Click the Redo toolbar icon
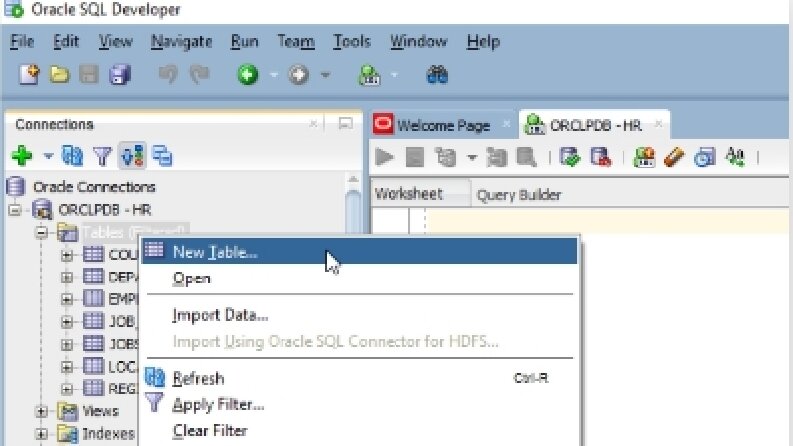The image size is (793, 446). pos(199,75)
